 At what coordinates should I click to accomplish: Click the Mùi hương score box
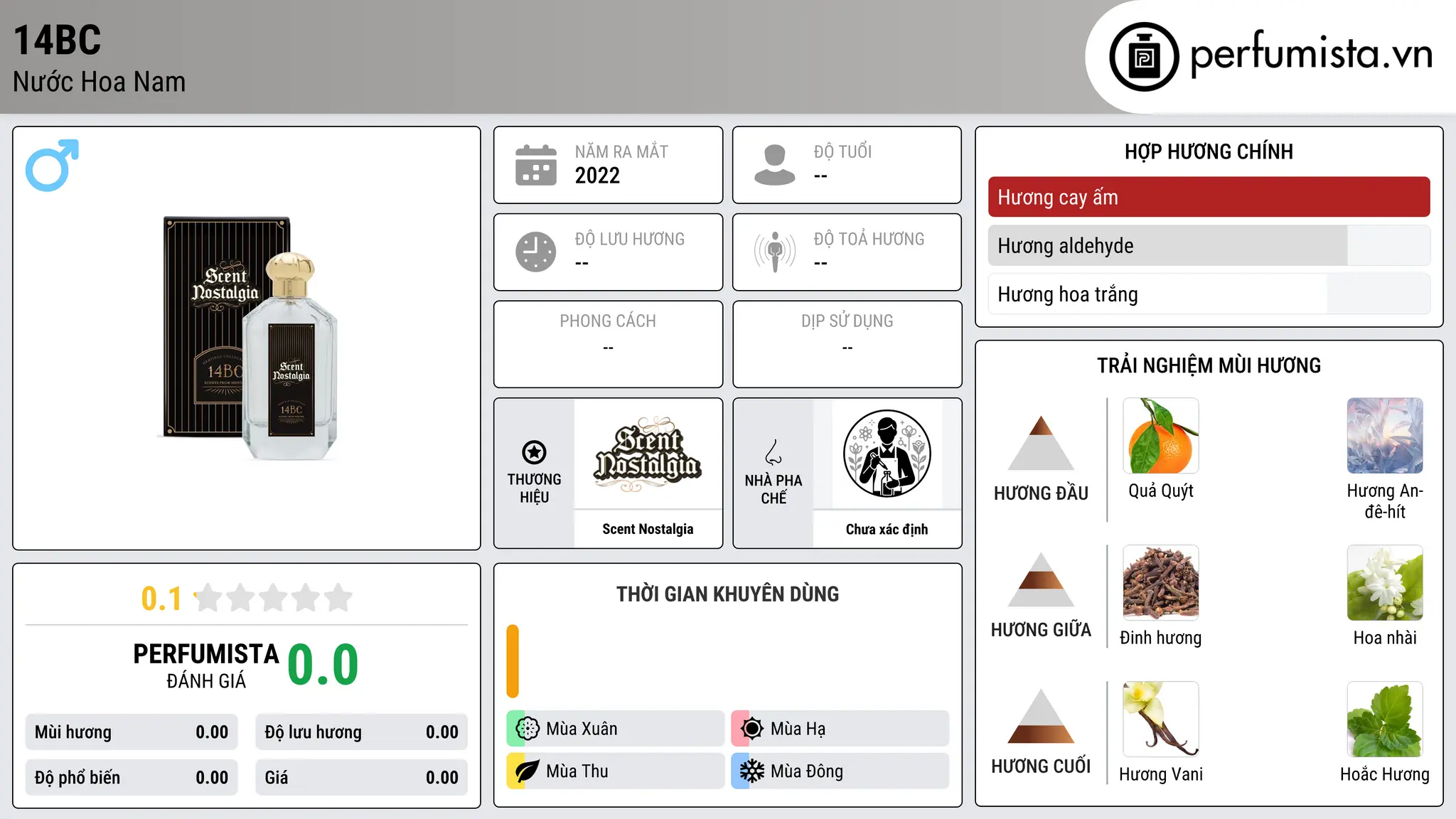132,732
